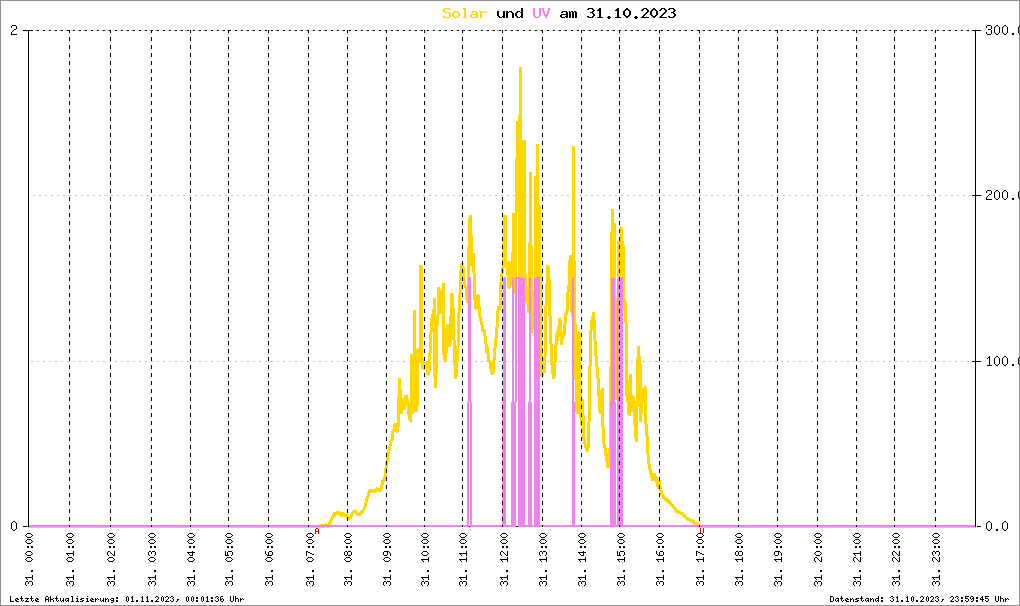The height and width of the screenshot is (606, 1020).
Task: Click the tall yellow spike just before 14:00
Action: (573, 150)
